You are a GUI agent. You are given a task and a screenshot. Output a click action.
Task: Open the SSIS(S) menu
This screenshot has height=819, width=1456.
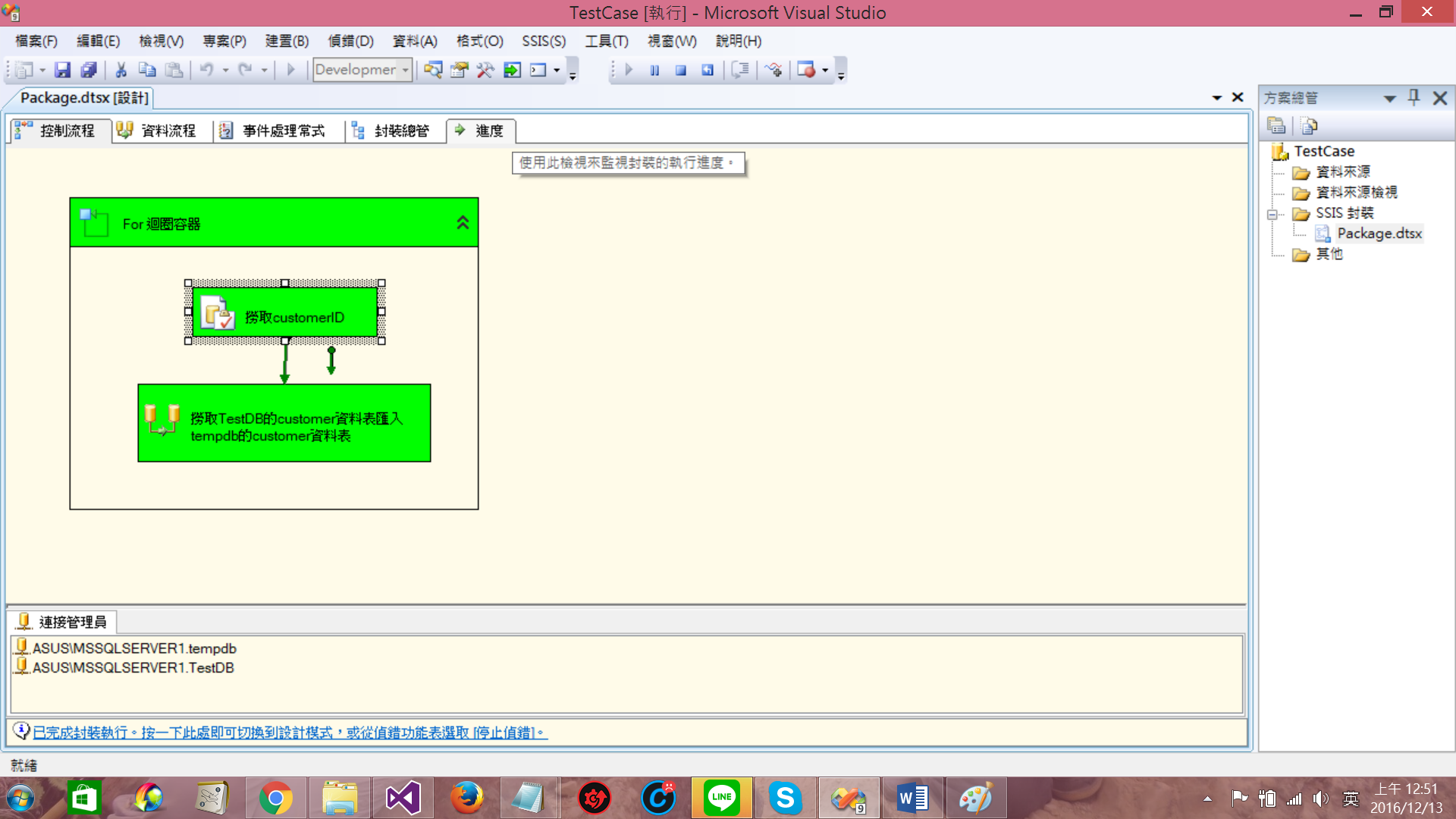click(x=544, y=41)
